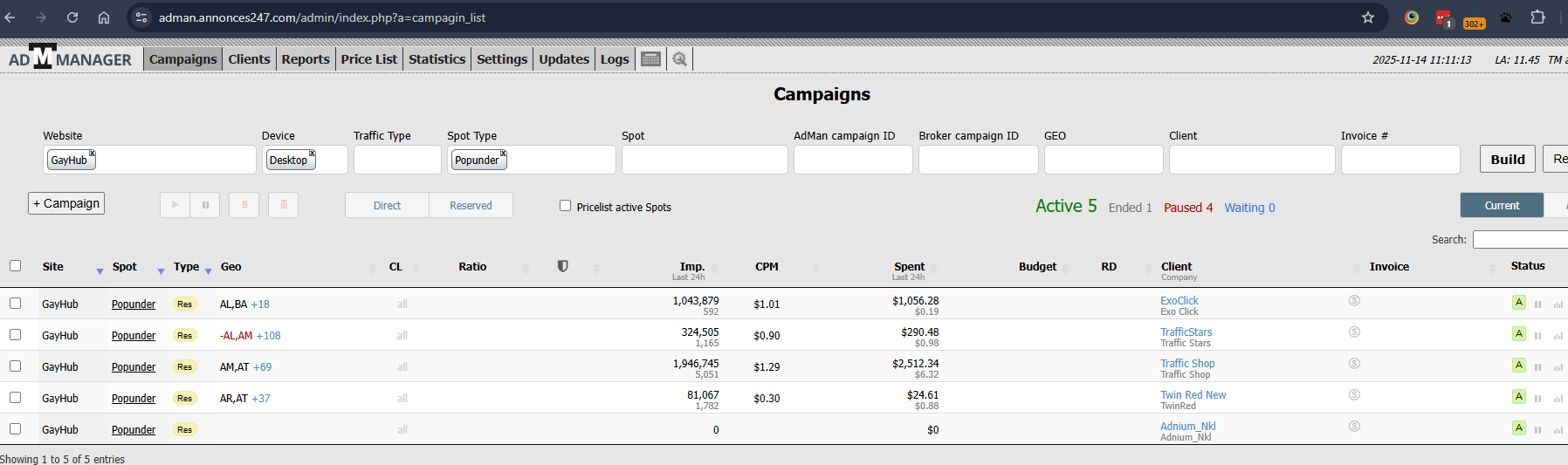The height and width of the screenshot is (465, 1568).
Task: Click the AdMan campaign ID input field
Action: coord(852,160)
